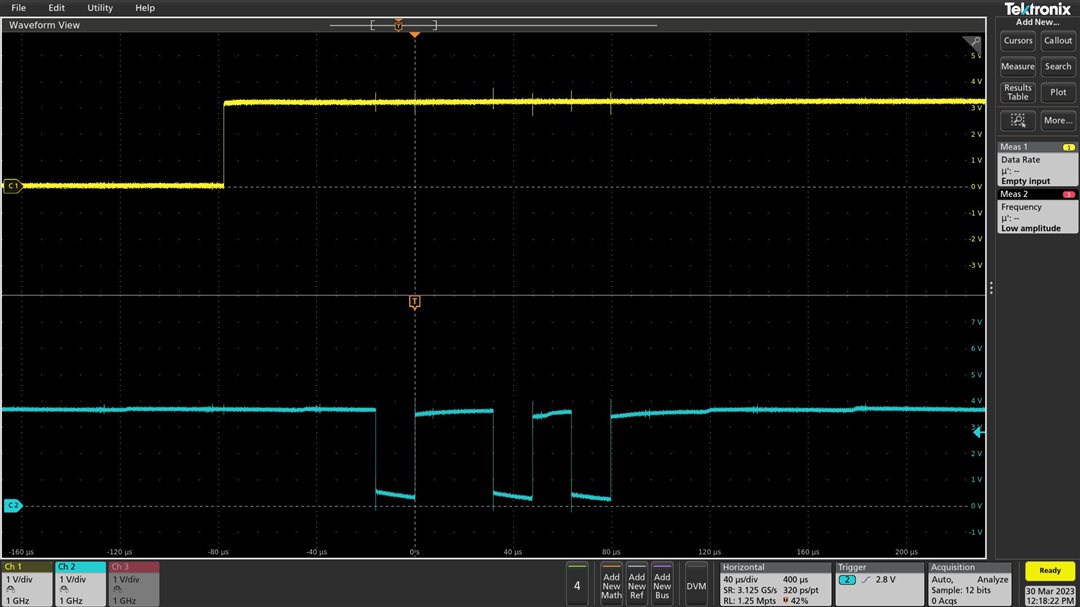Viewport: 1080px width, 607px height.
Task: Open the Help menu
Action: click(x=145, y=8)
